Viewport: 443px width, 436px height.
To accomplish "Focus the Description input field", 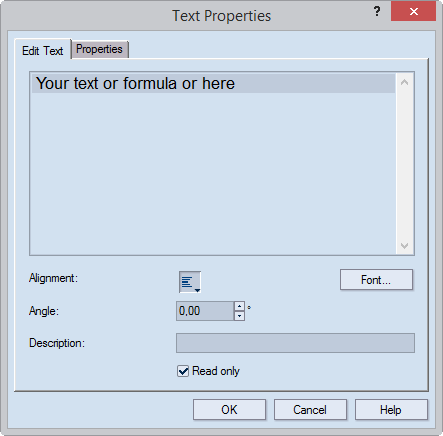I will 295,343.
